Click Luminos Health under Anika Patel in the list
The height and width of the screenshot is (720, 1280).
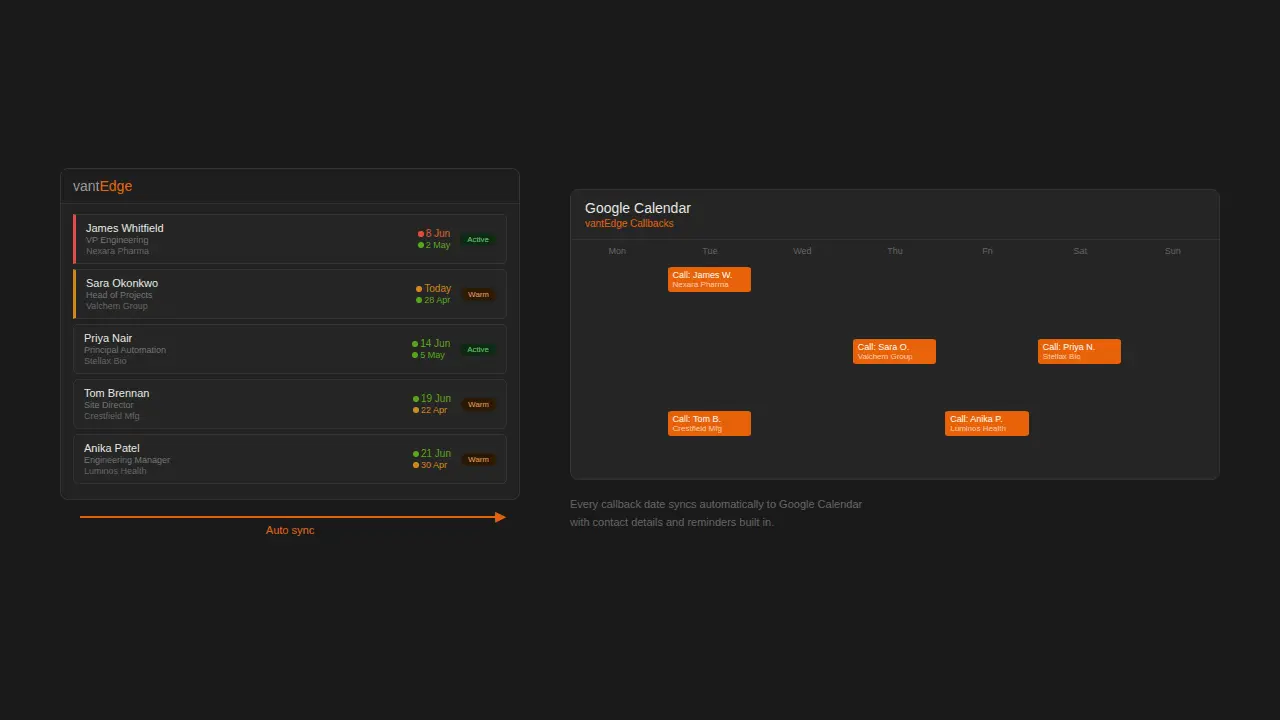115,471
